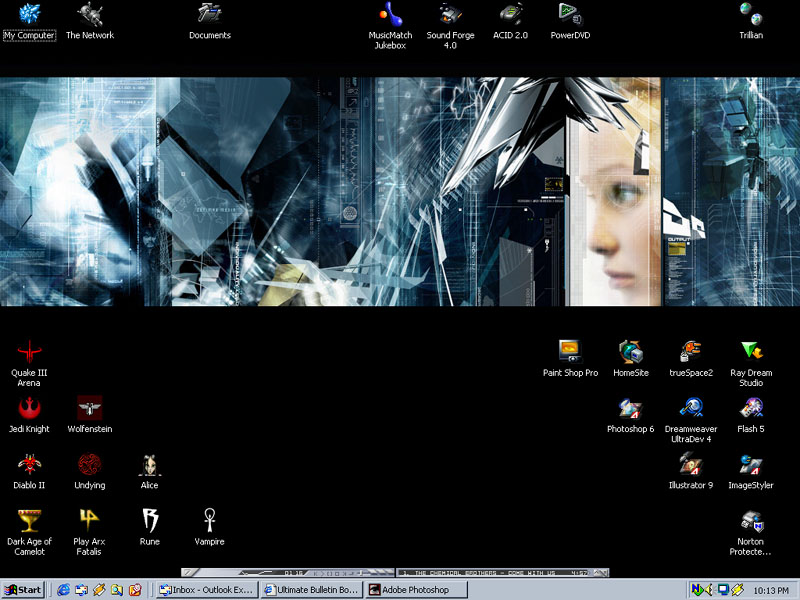Click the Vampire desktop icon
800x600 pixels.
pyautogui.click(x=209, y=528)
